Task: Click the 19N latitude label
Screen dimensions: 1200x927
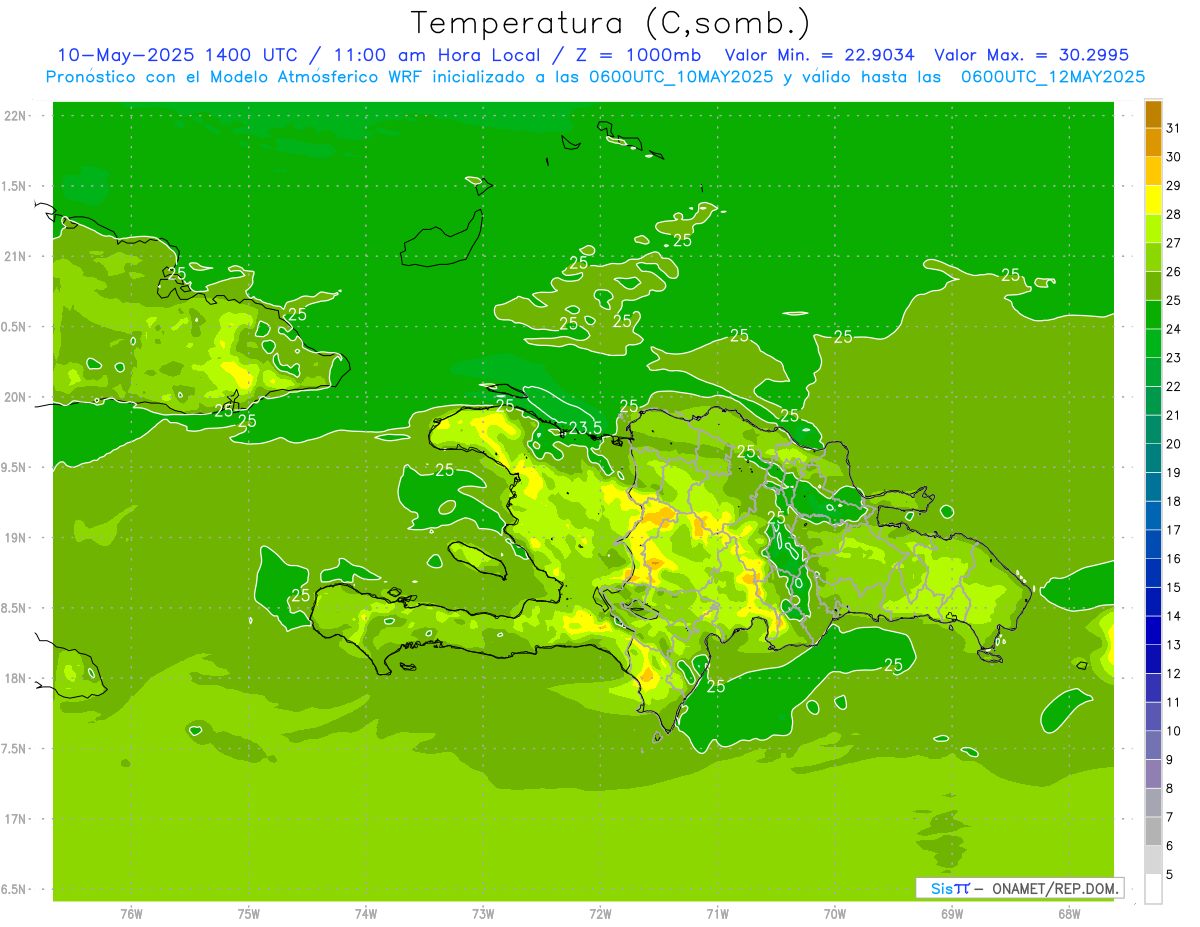Action: click(17, 538)
